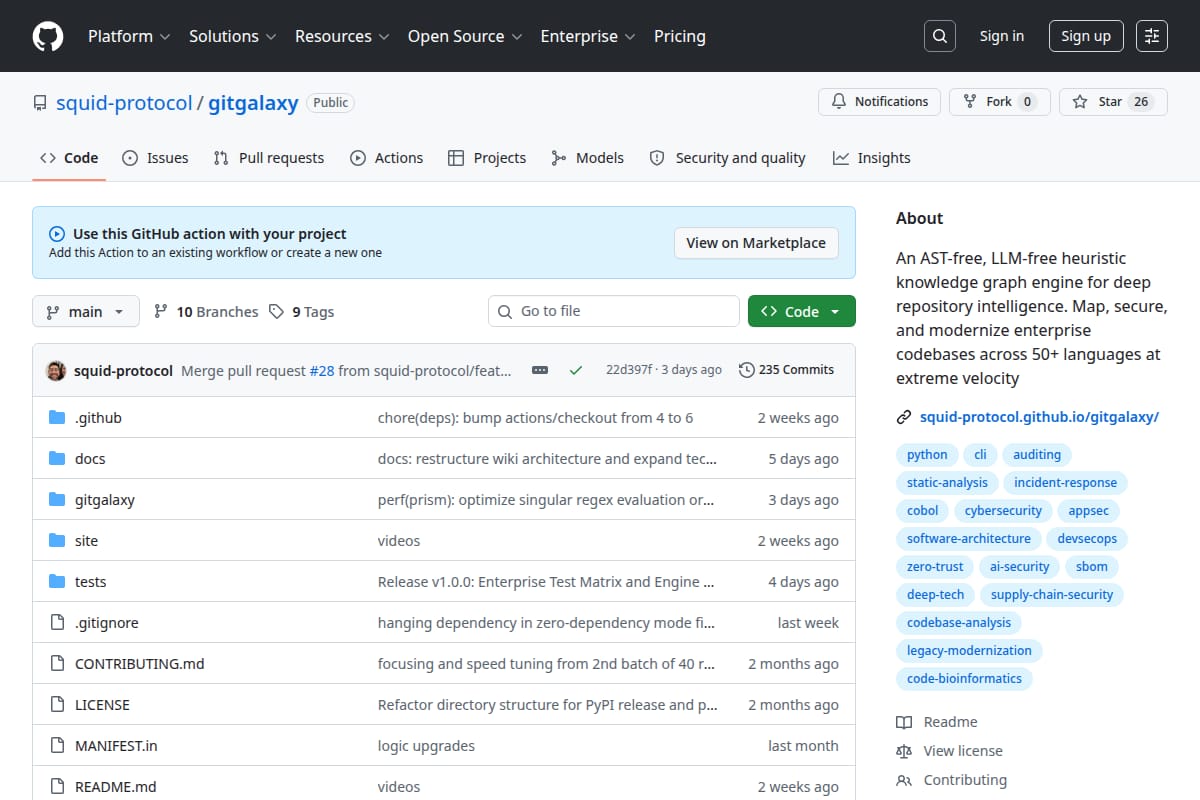
Task: Open the CONTRIBUTING.md file name
Action: tap(140, 664)
